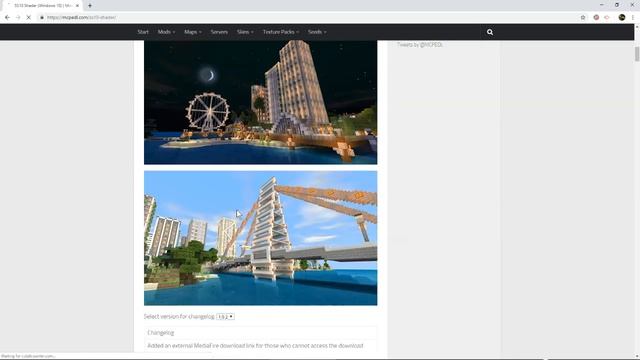Screen dimensions: 640x360
Task: Open the Chrome three-dot menu
Action: (633, 17)
